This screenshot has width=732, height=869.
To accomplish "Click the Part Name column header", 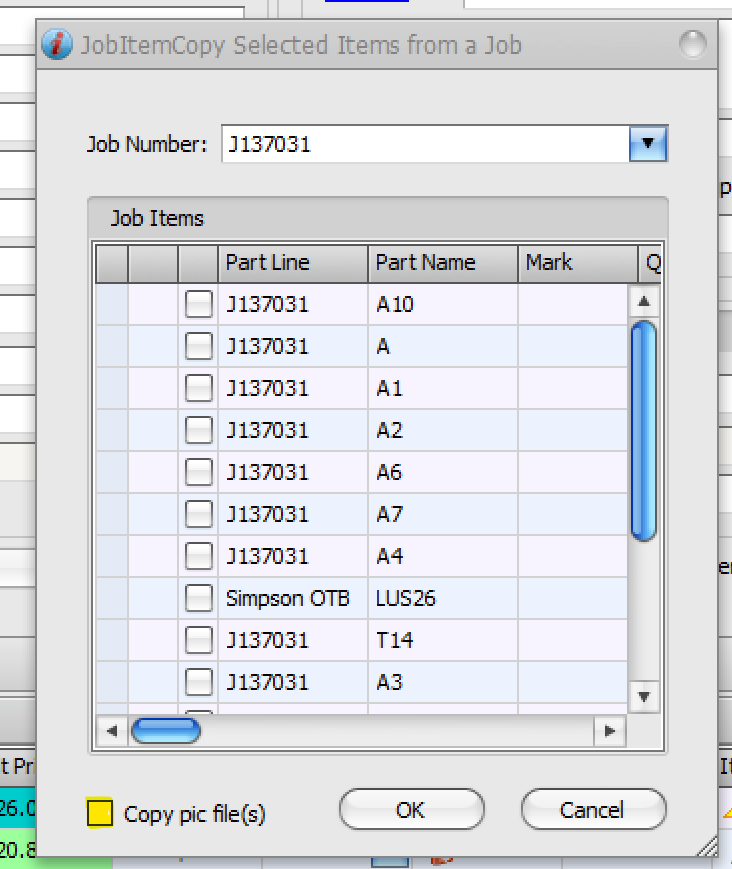I will pyautogui.click(x=442, y=263).
